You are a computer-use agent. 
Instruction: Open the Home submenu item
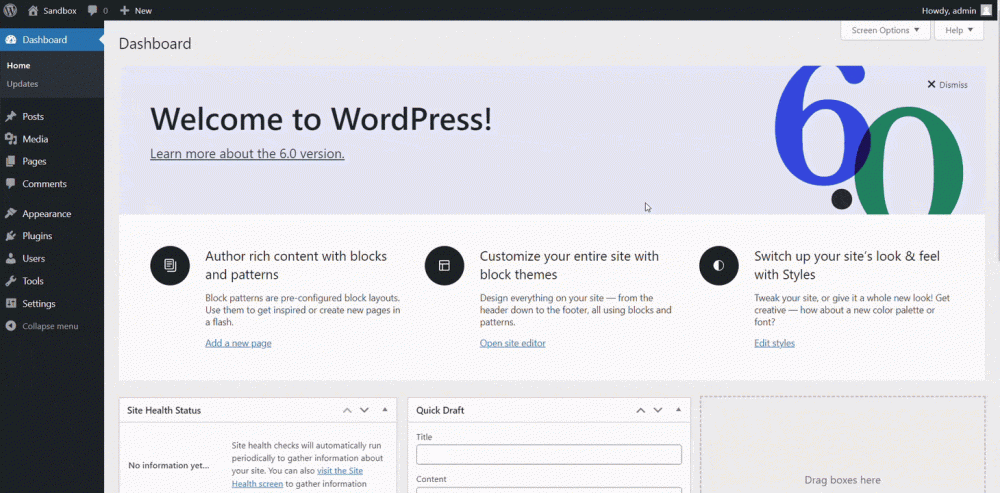click(x=18, y=65)
